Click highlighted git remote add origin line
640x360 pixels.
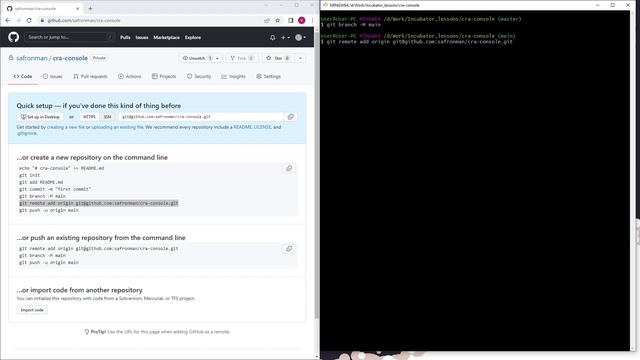99,203
